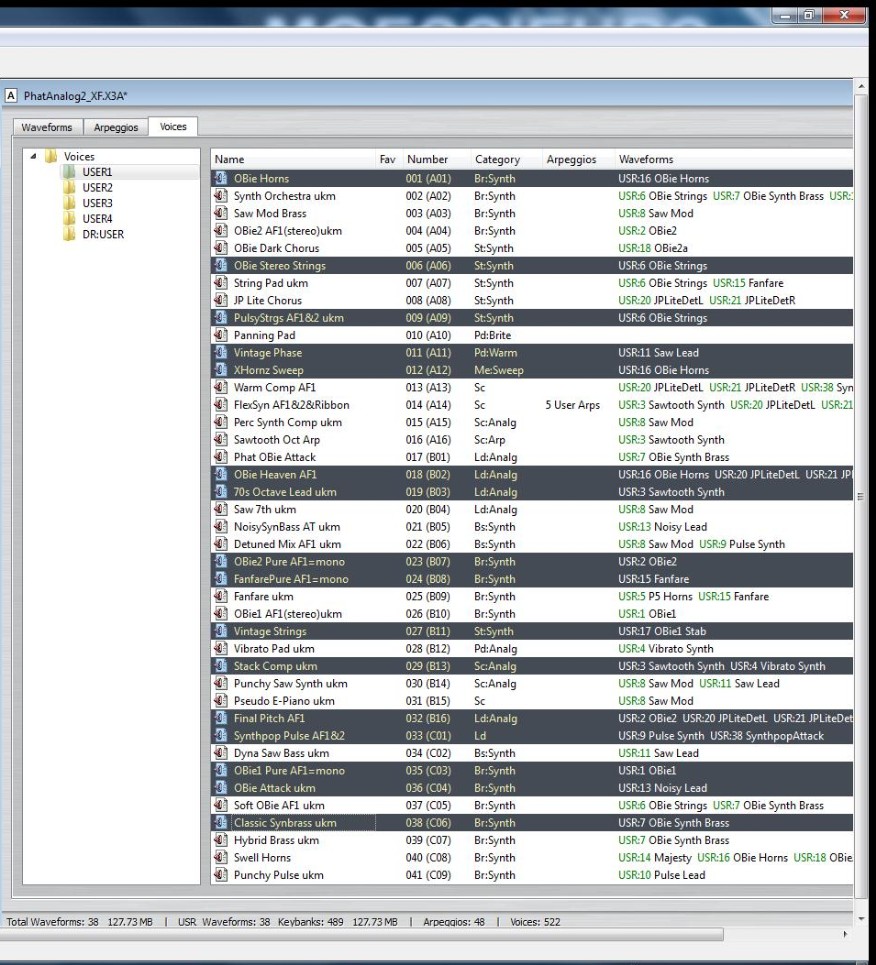Image resolution: width=876 pixels, height=965 pixels.
Task: Click the right arrow of the horizontal scrollbar
Action: tap(845, 934)
